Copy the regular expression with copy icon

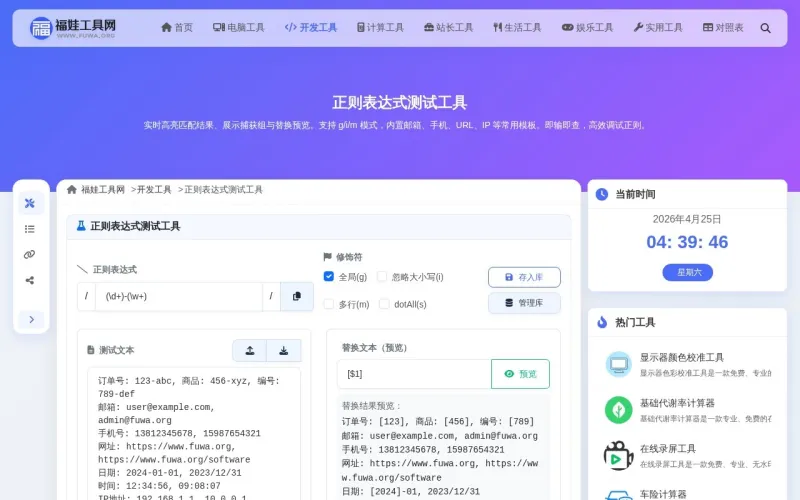297,296
